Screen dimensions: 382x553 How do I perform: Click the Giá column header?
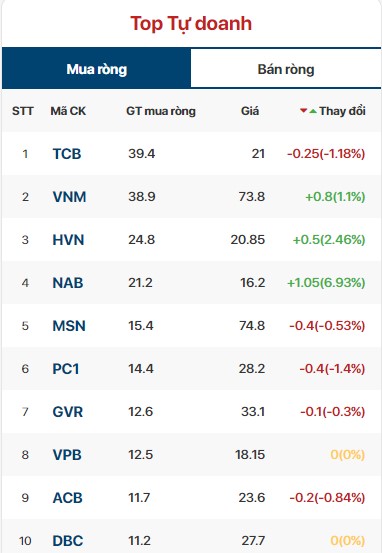coord(250,111)
